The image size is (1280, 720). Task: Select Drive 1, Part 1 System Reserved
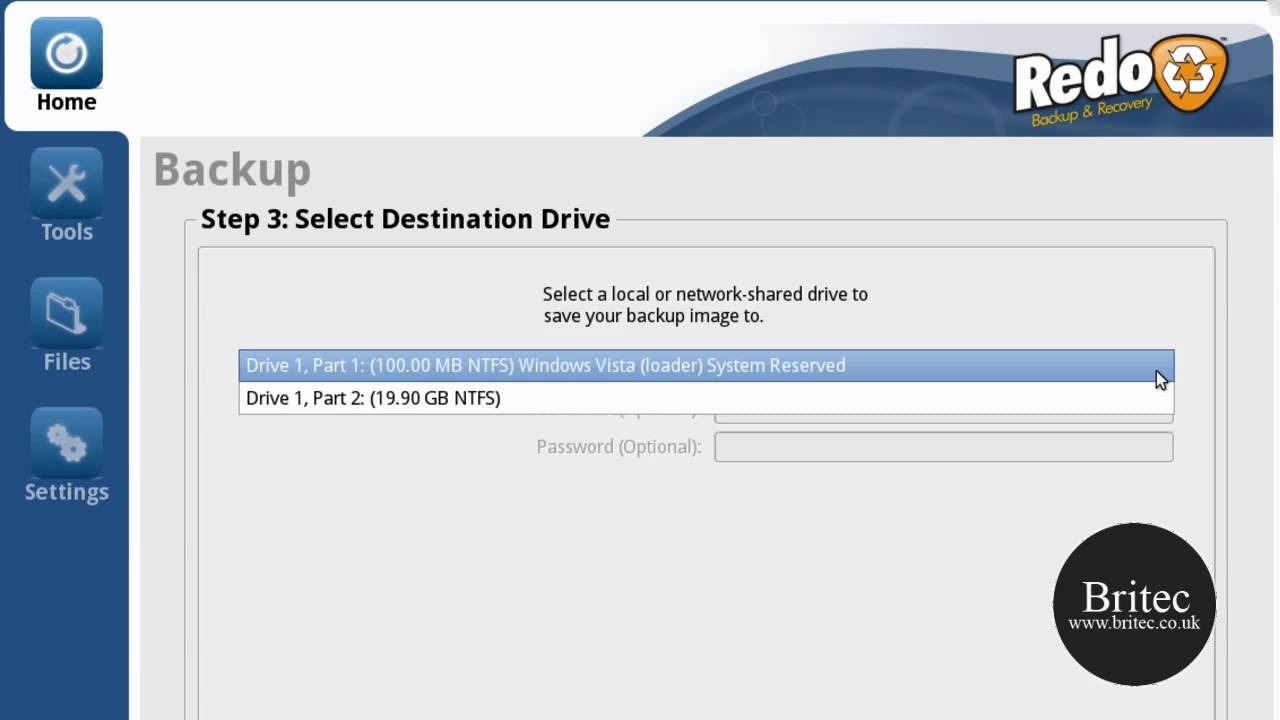(545, 366)
